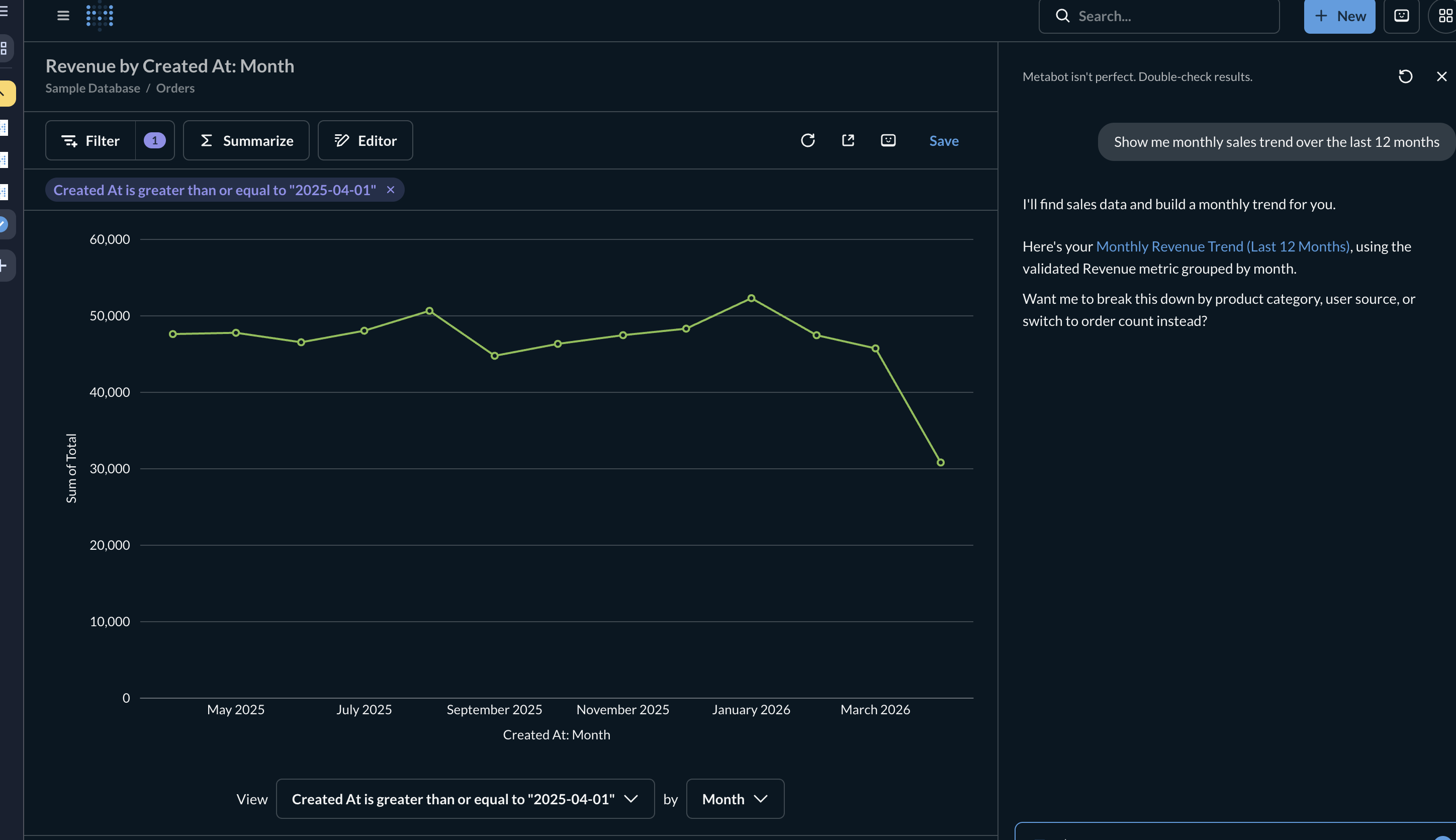Click the plus icon in left rail
This screenshot has width=1456, height=840.
(x=4, y=266)
